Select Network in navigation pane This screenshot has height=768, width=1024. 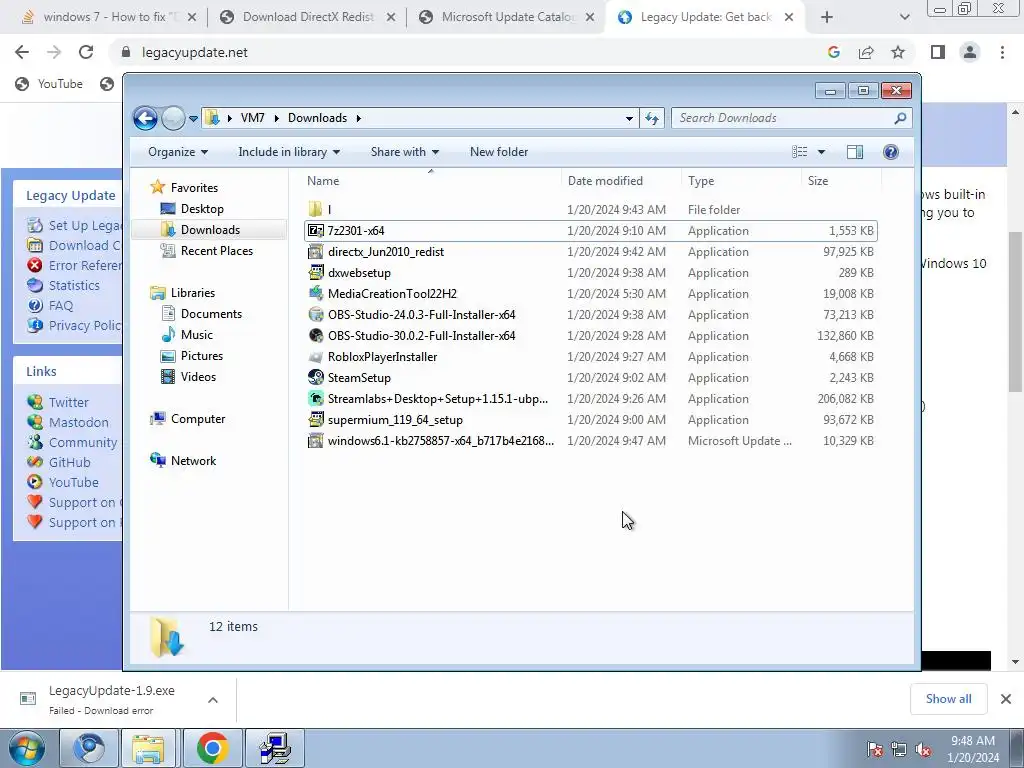[x=193, y=460]
